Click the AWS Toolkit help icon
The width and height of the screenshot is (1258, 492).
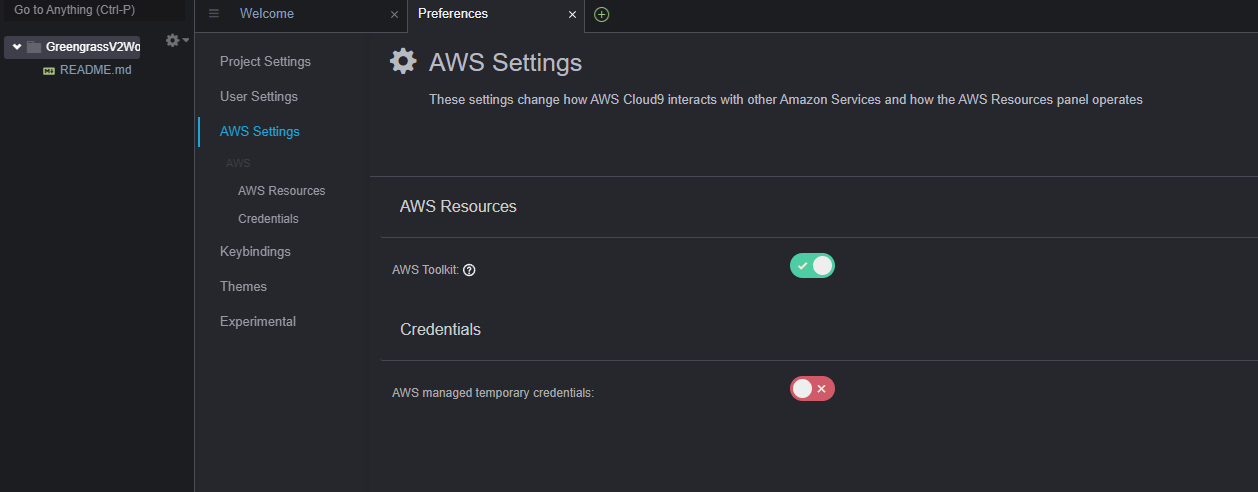pos(469,270)
